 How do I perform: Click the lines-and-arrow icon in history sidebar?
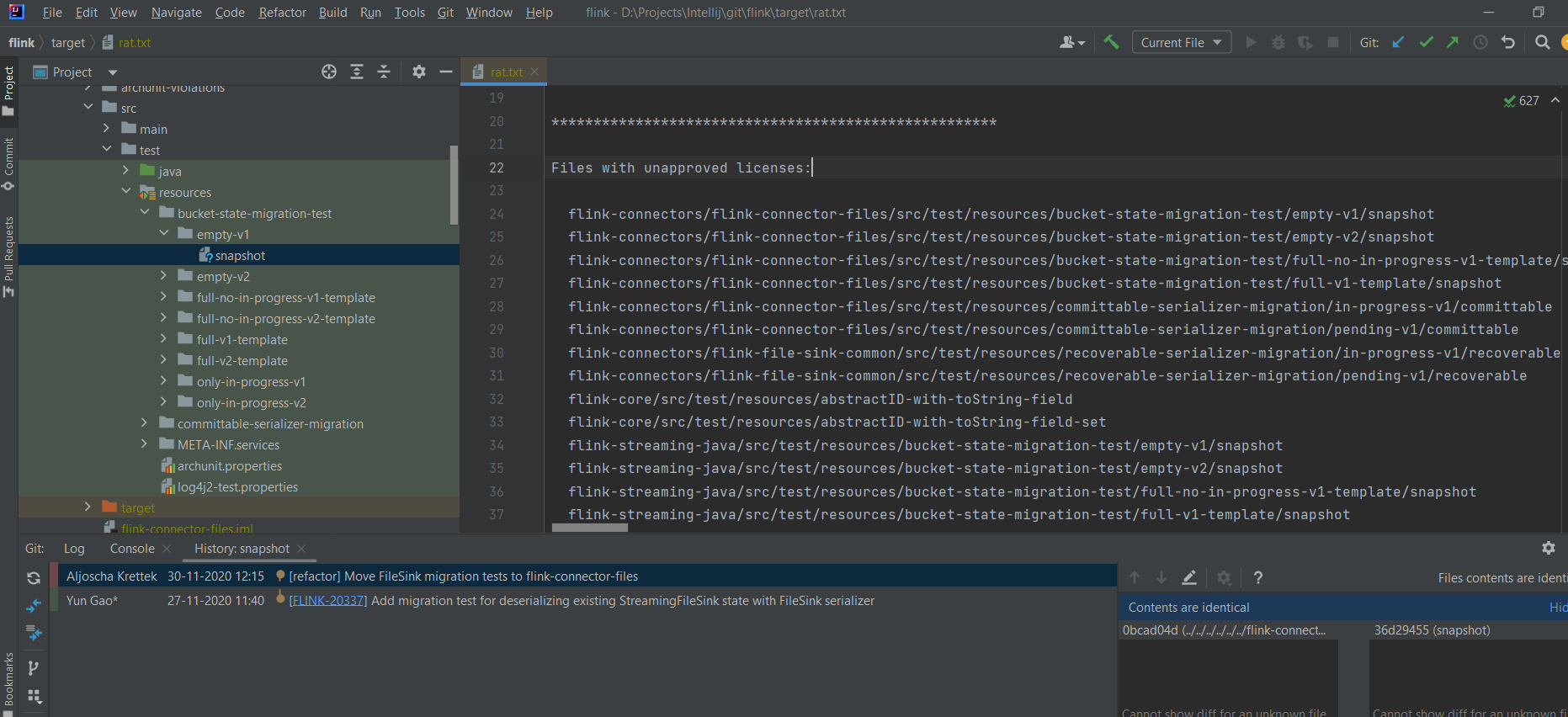coord(34,632)
